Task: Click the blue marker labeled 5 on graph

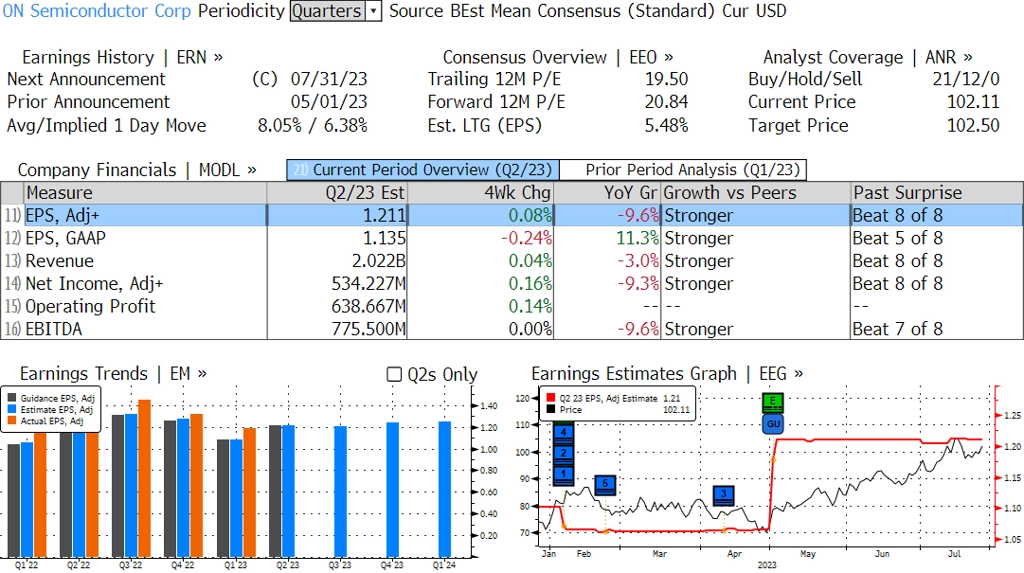Action: pos(605,484)
